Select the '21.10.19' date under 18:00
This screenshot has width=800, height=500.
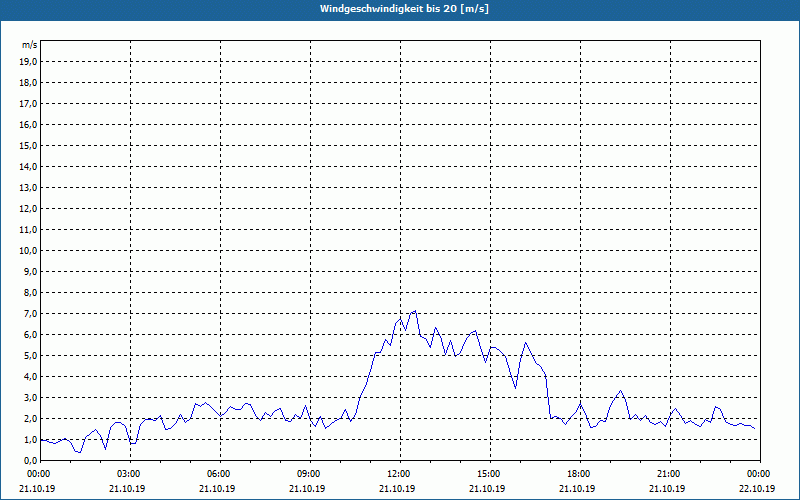577,488
